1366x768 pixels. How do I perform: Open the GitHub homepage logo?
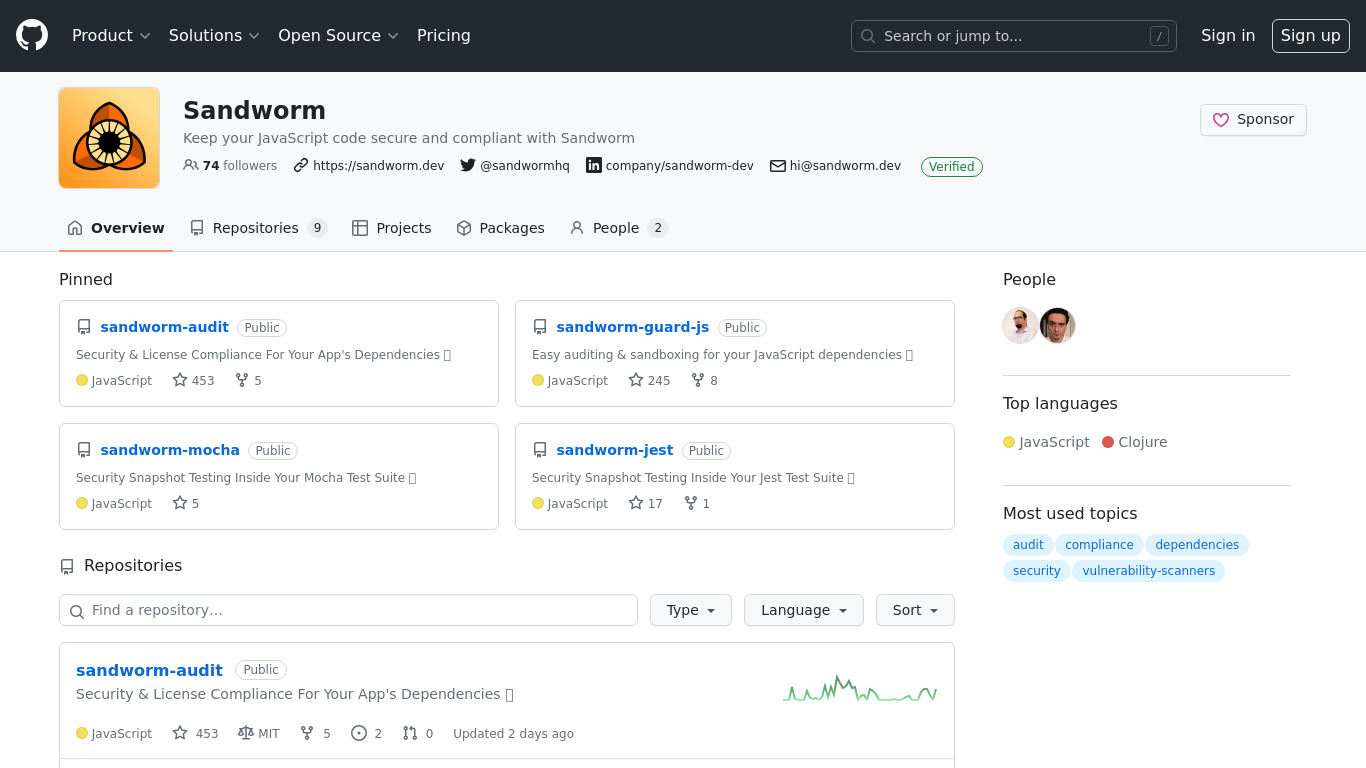tap(32, 35)
